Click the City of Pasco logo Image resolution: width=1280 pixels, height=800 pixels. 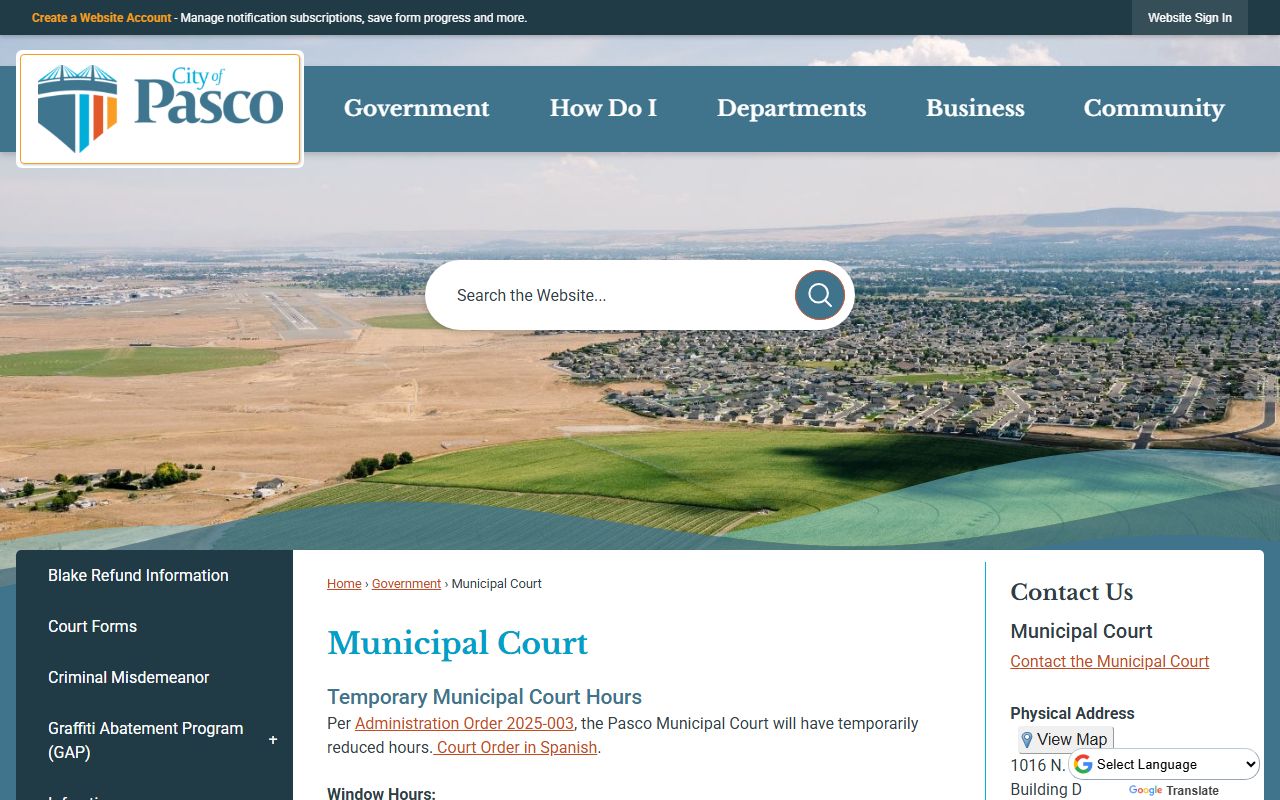click(x=160, y=109)
